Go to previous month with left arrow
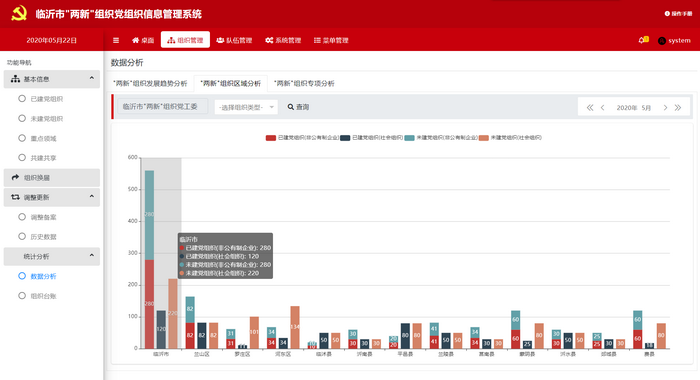Image resolution: width=700 pixels, height=380 pixels. click(x=603, y=108)
